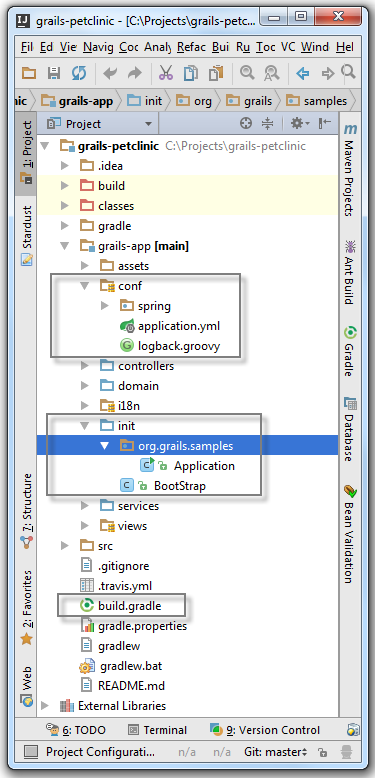Select grails-app in the breadcrumb bar
This screenshot has height=778, width=375.
pyautogui.click(x=77, y=101)
